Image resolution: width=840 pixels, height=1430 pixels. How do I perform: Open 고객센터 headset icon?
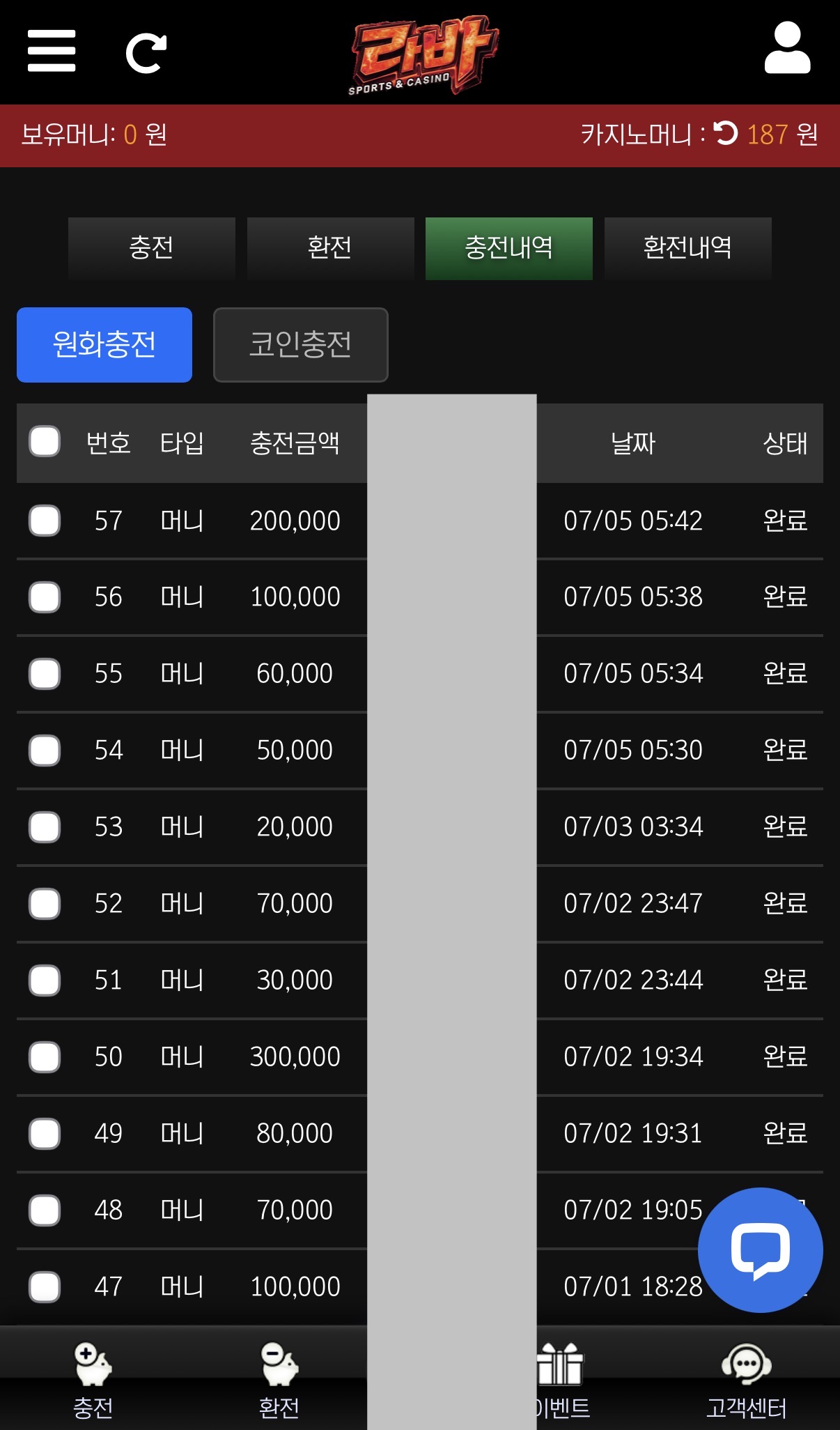(x=747, y=1364)
